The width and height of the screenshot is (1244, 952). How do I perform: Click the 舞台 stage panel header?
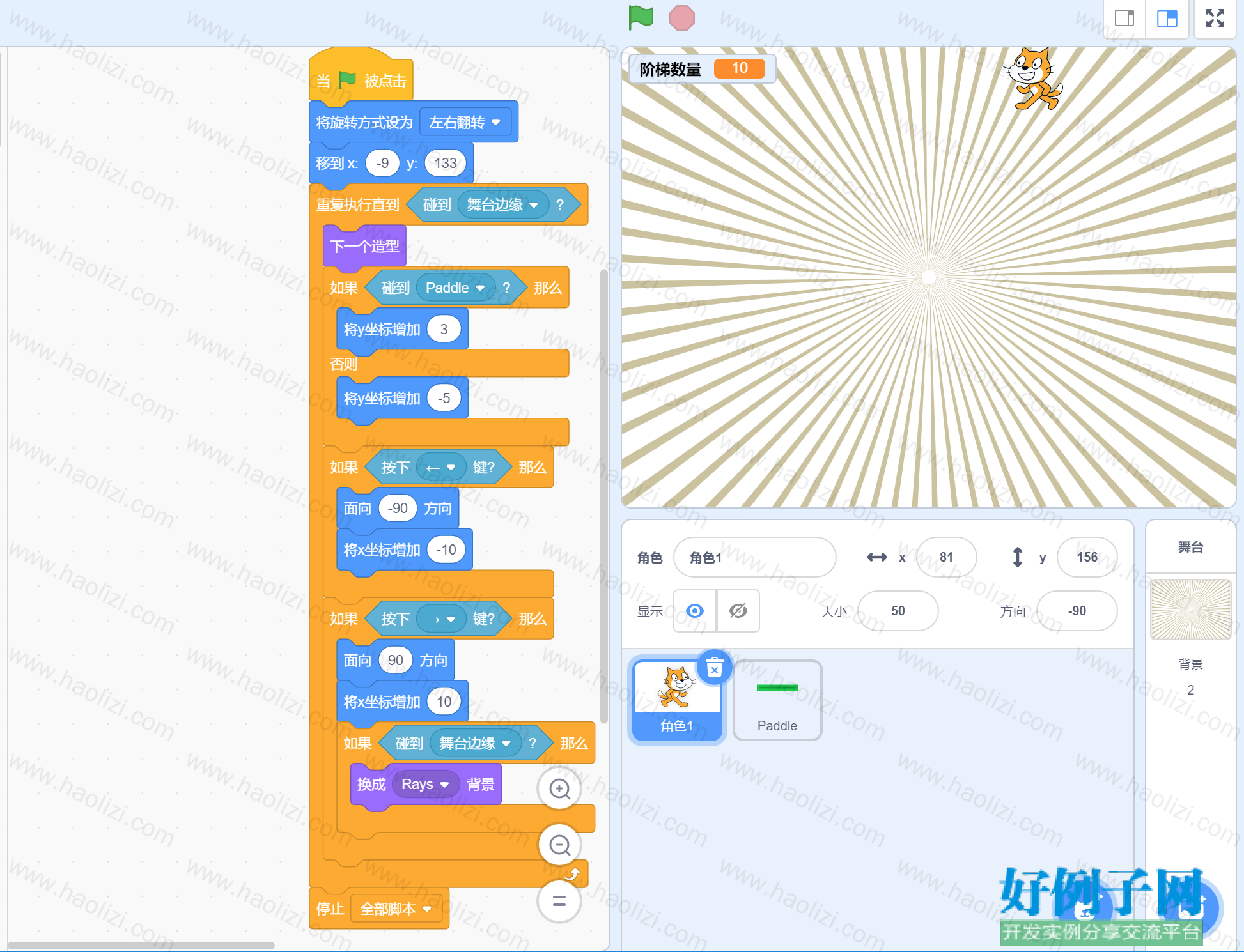coord(1190,547)
